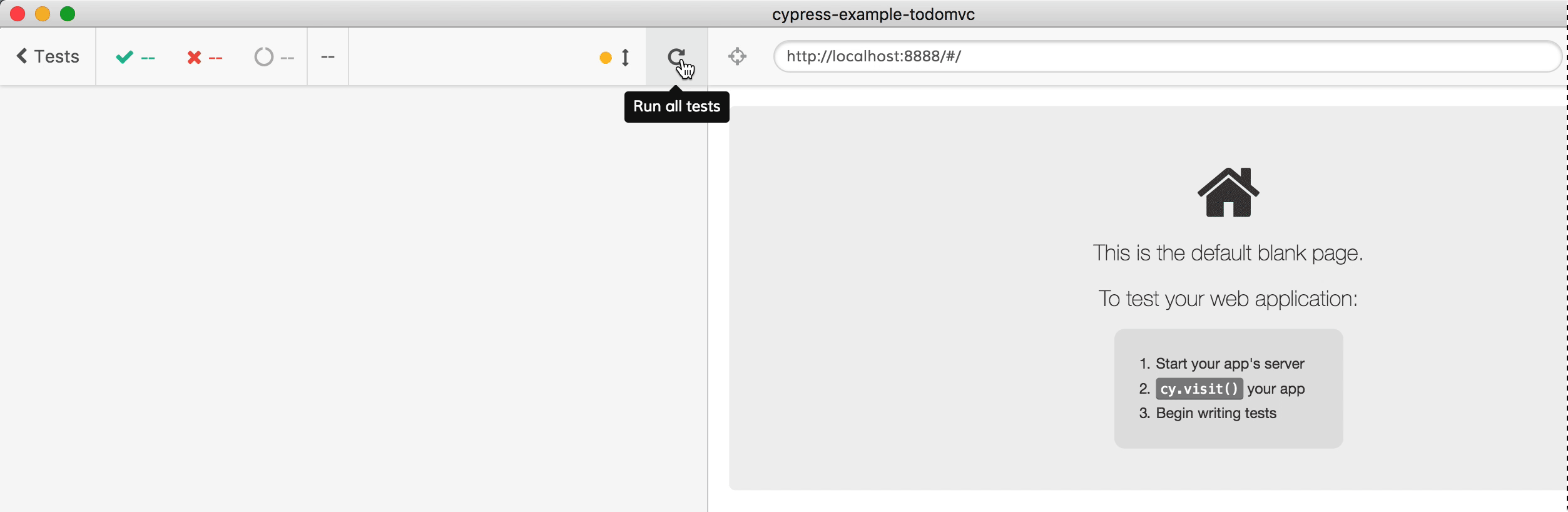Click the red failed X icon
Viewport: 1568px width, 512px height.
coord(194,58)
